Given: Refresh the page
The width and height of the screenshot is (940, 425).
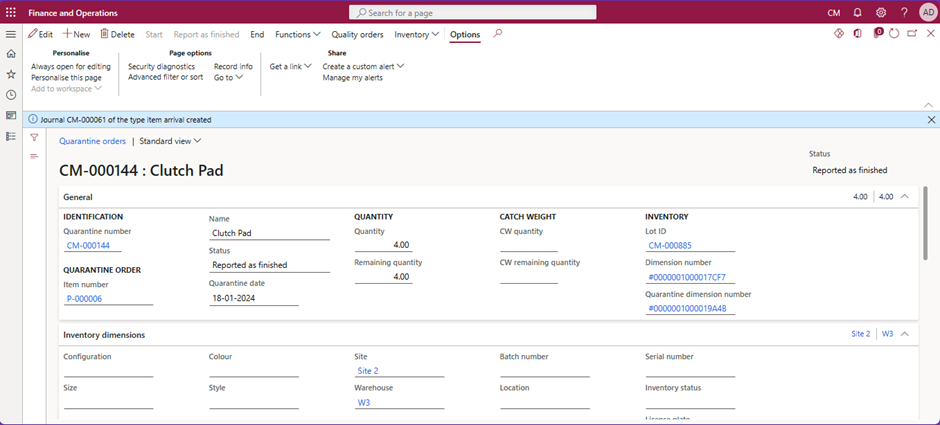Looking at the screenshot, I should (x=894, y=34).
